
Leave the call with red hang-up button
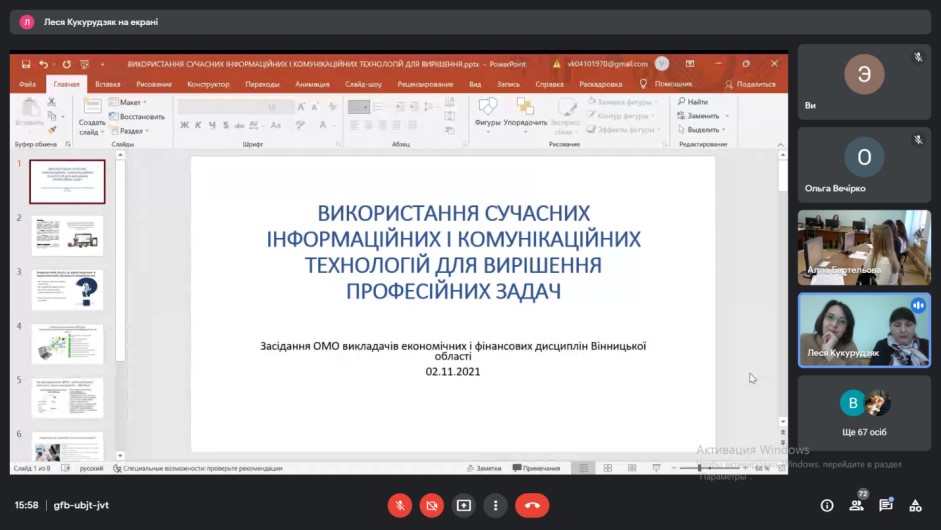(532, 506)
